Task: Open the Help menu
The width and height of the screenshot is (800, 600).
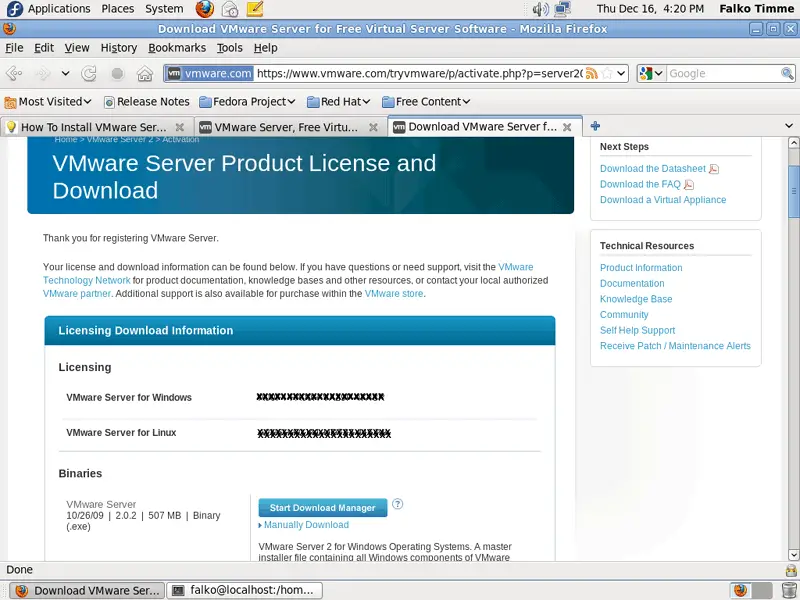Action: point(265,48)
